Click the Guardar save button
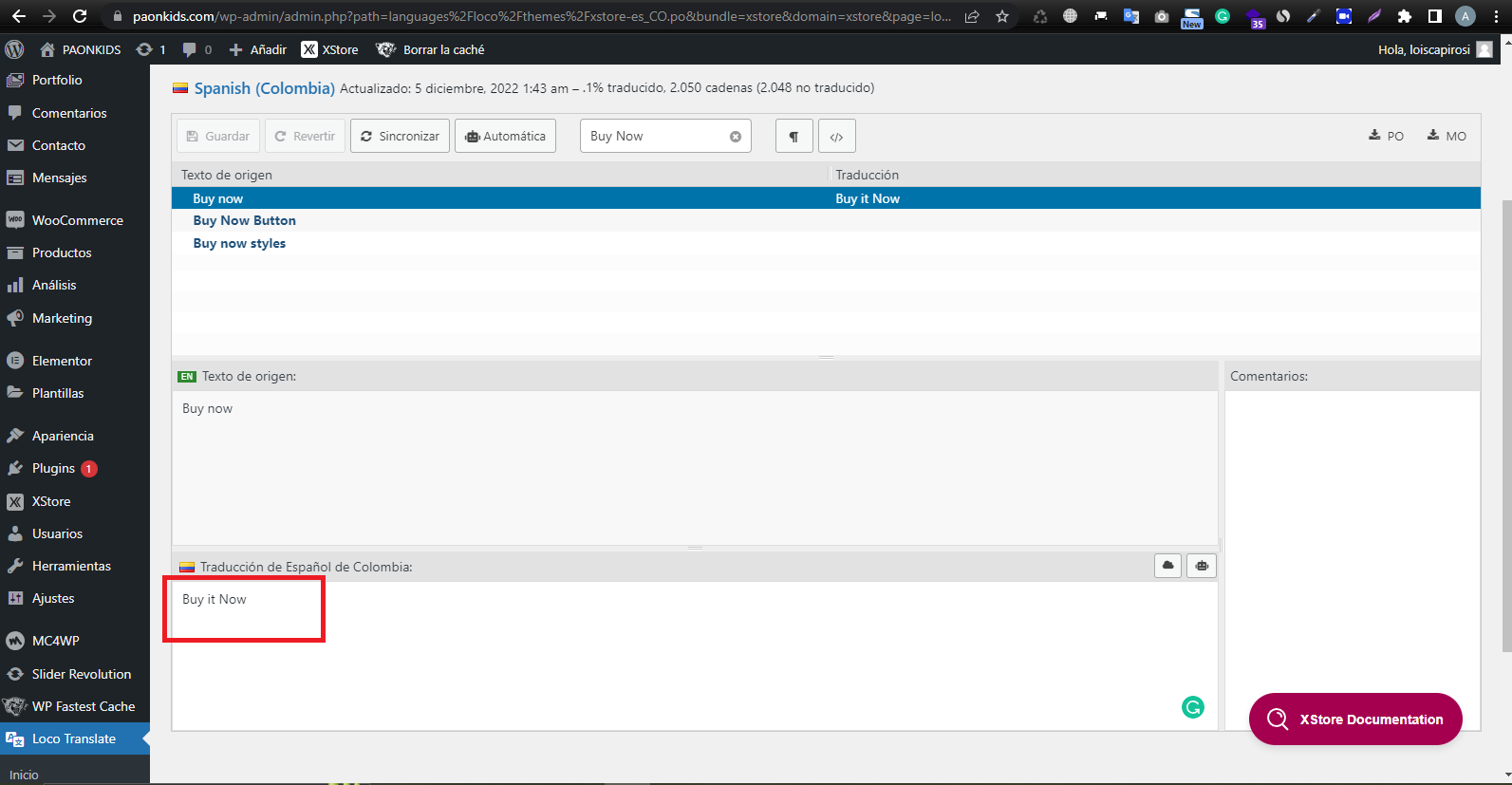 coord(218,136)
